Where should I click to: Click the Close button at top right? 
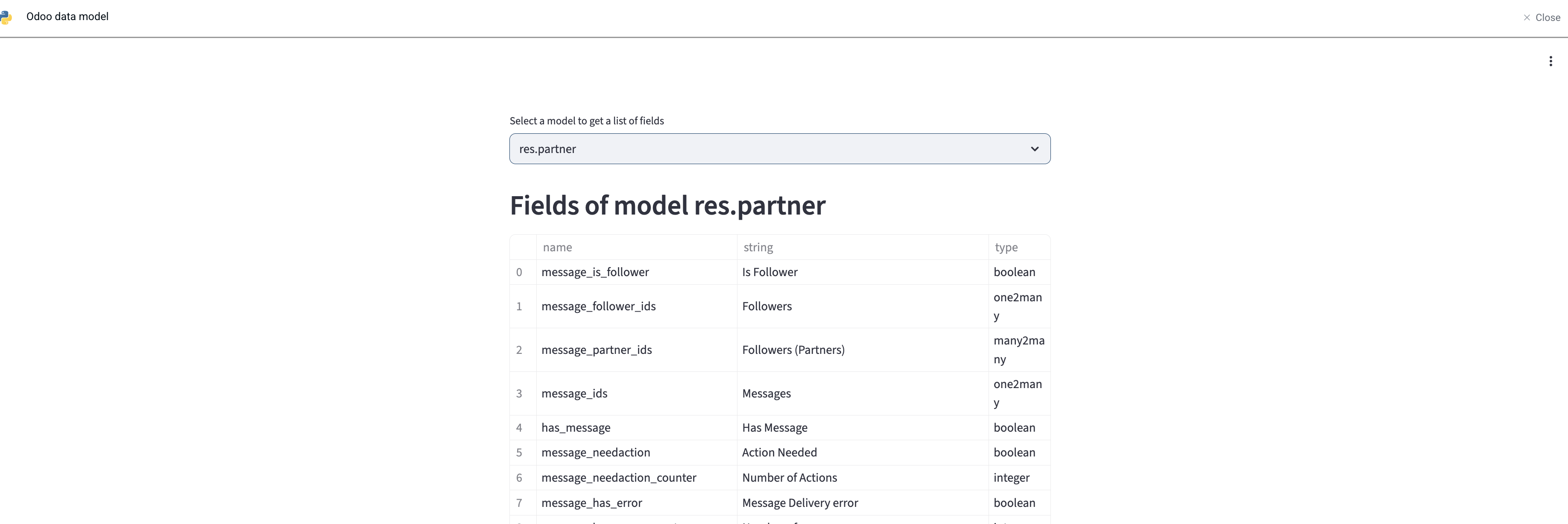[1542, 18]
